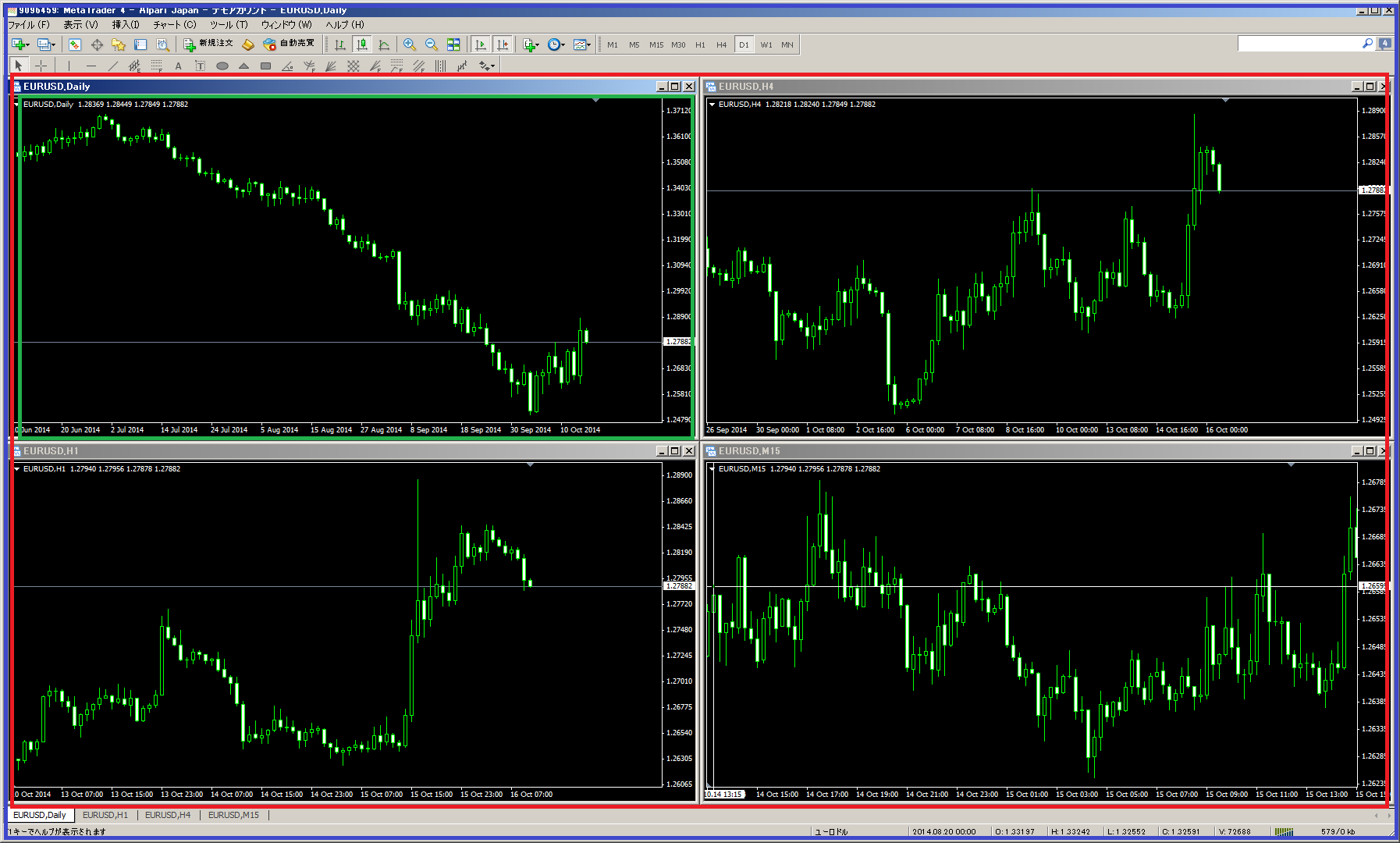Viewport: 1400px width, 843px height.
Task: Choose the text label tool (A)
Action: pyautogui.click(x=178, y=66)
